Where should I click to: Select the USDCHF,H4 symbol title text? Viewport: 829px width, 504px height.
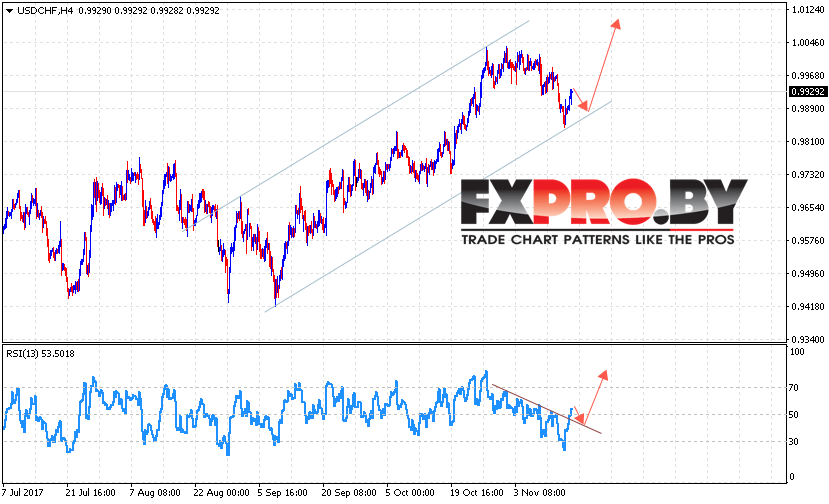pos(45,11)
